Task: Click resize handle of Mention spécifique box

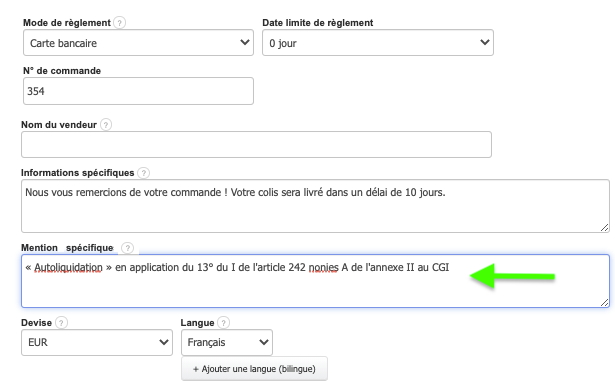Action: tap(604, 302)
